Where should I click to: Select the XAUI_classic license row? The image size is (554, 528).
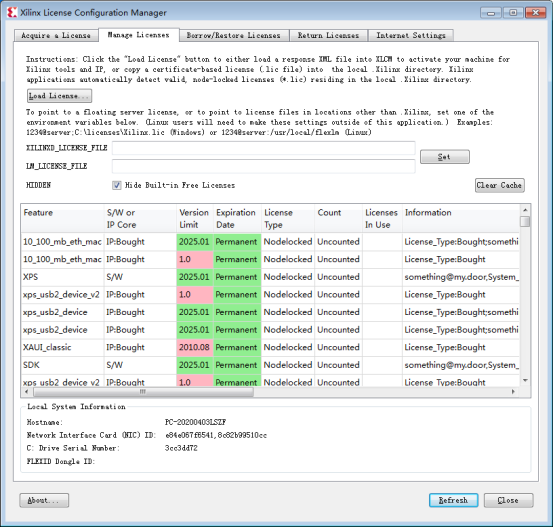[x=270, y=347]
